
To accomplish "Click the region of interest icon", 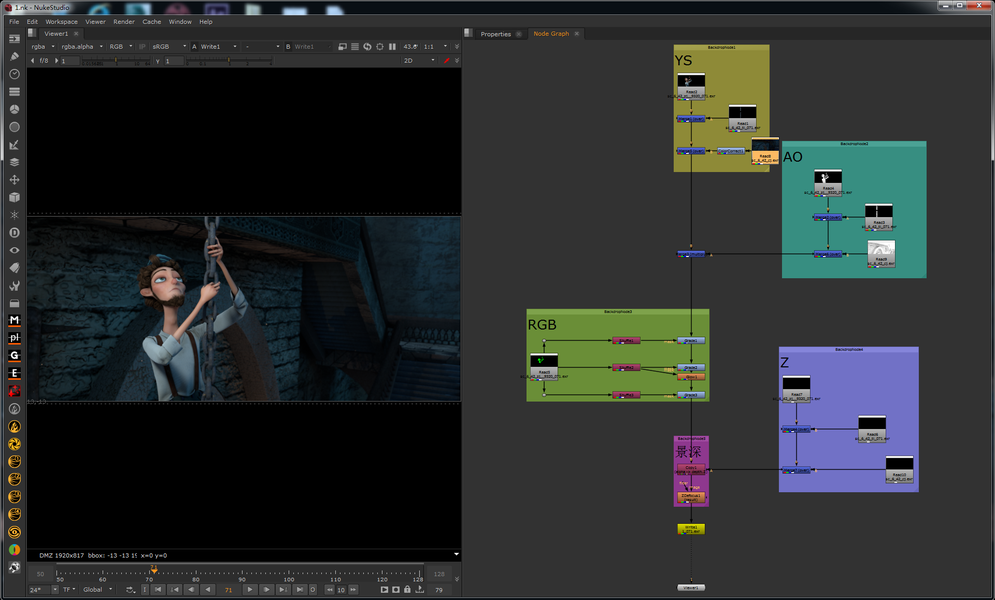I will tap(379, 46).
